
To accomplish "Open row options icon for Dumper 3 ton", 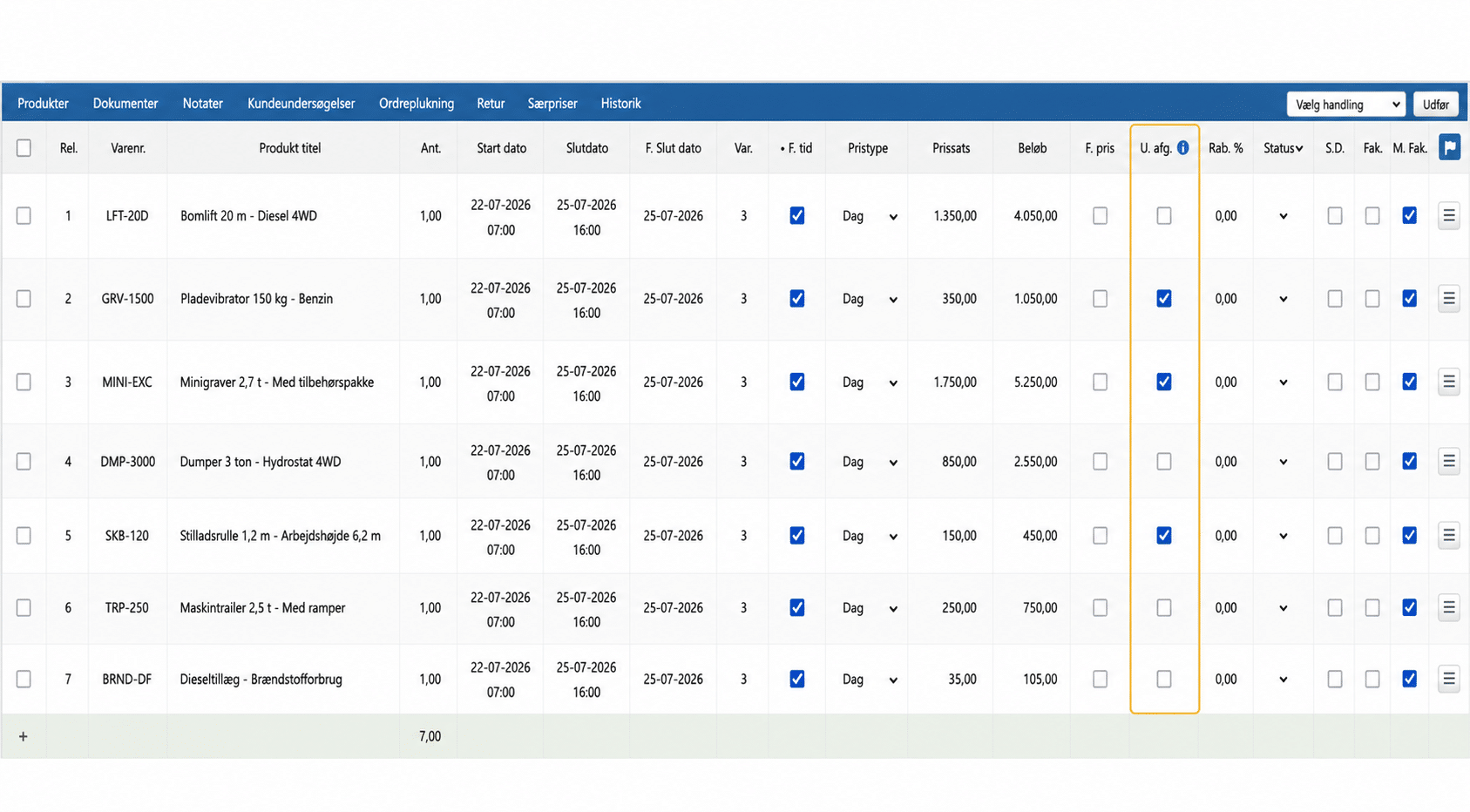I will 1448,461.
